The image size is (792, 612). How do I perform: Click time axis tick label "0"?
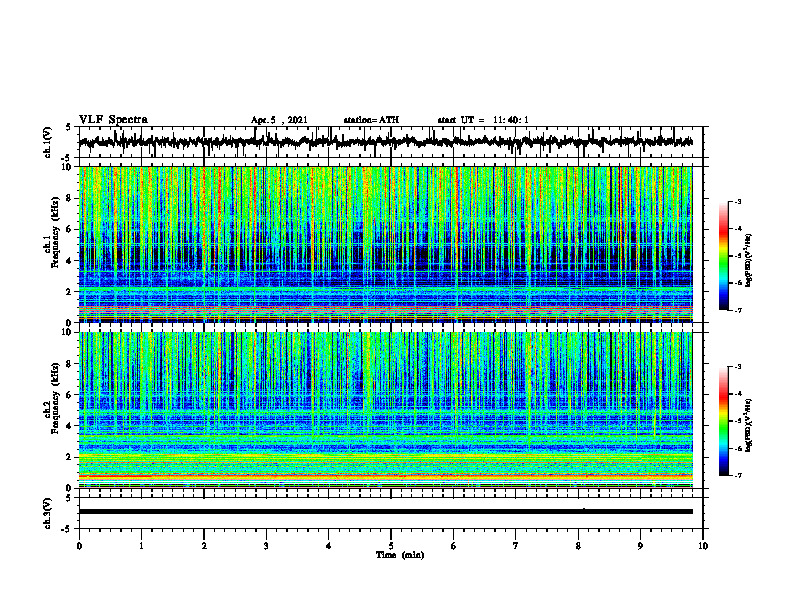[79, 546]
